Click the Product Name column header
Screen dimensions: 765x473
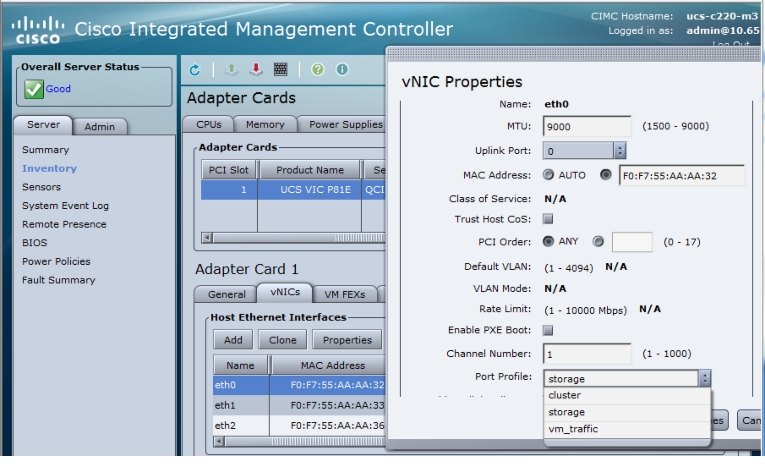[x=310, y=170]
